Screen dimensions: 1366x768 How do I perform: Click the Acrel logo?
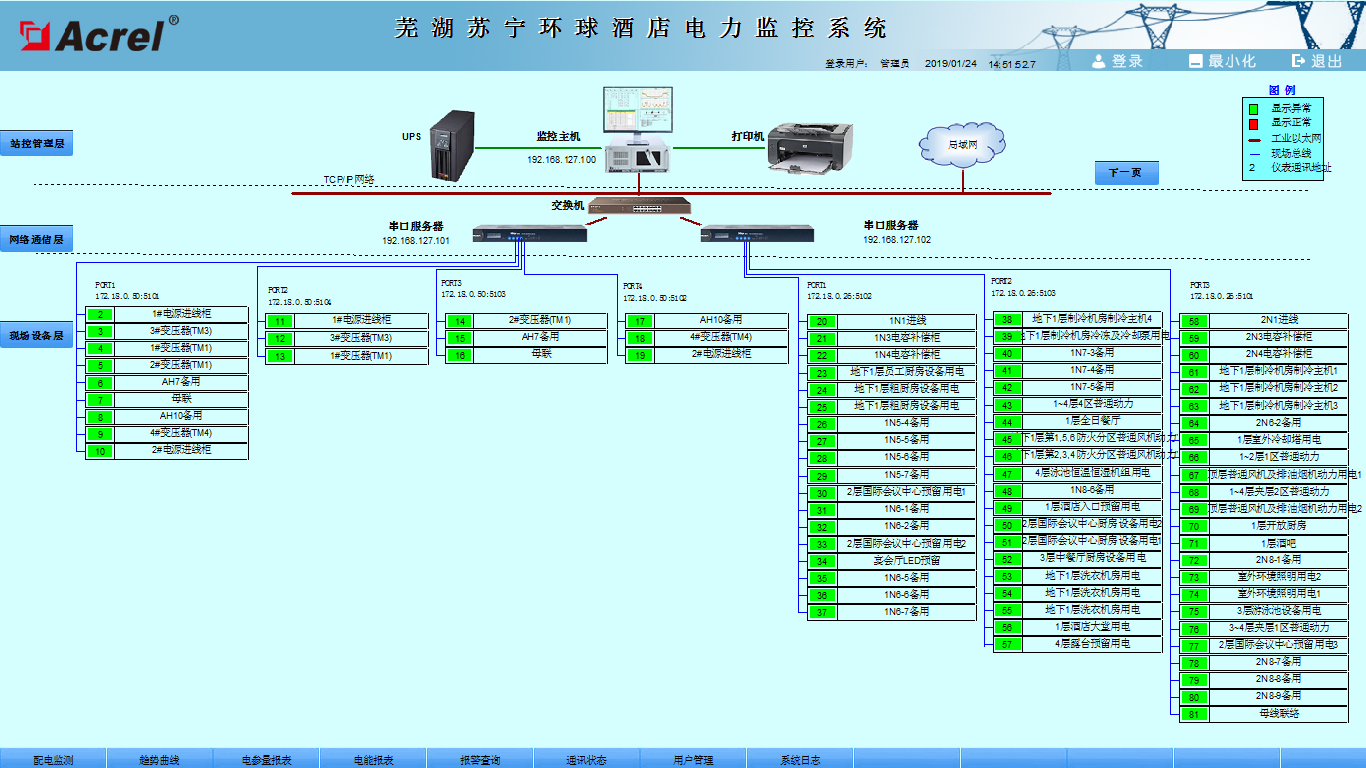pyautogui.click(x=95, y=35)
